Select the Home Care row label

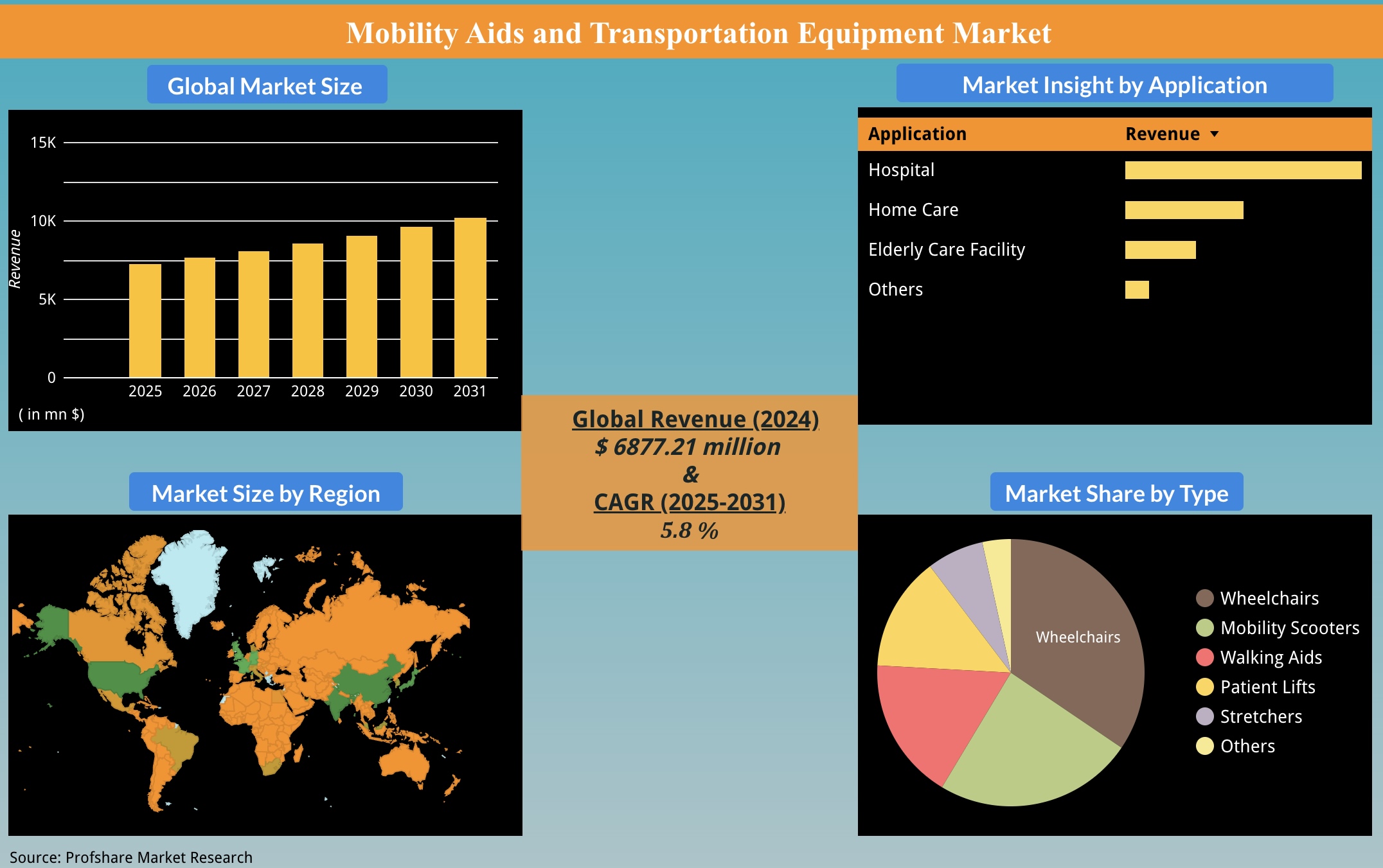tap(913, 210)
